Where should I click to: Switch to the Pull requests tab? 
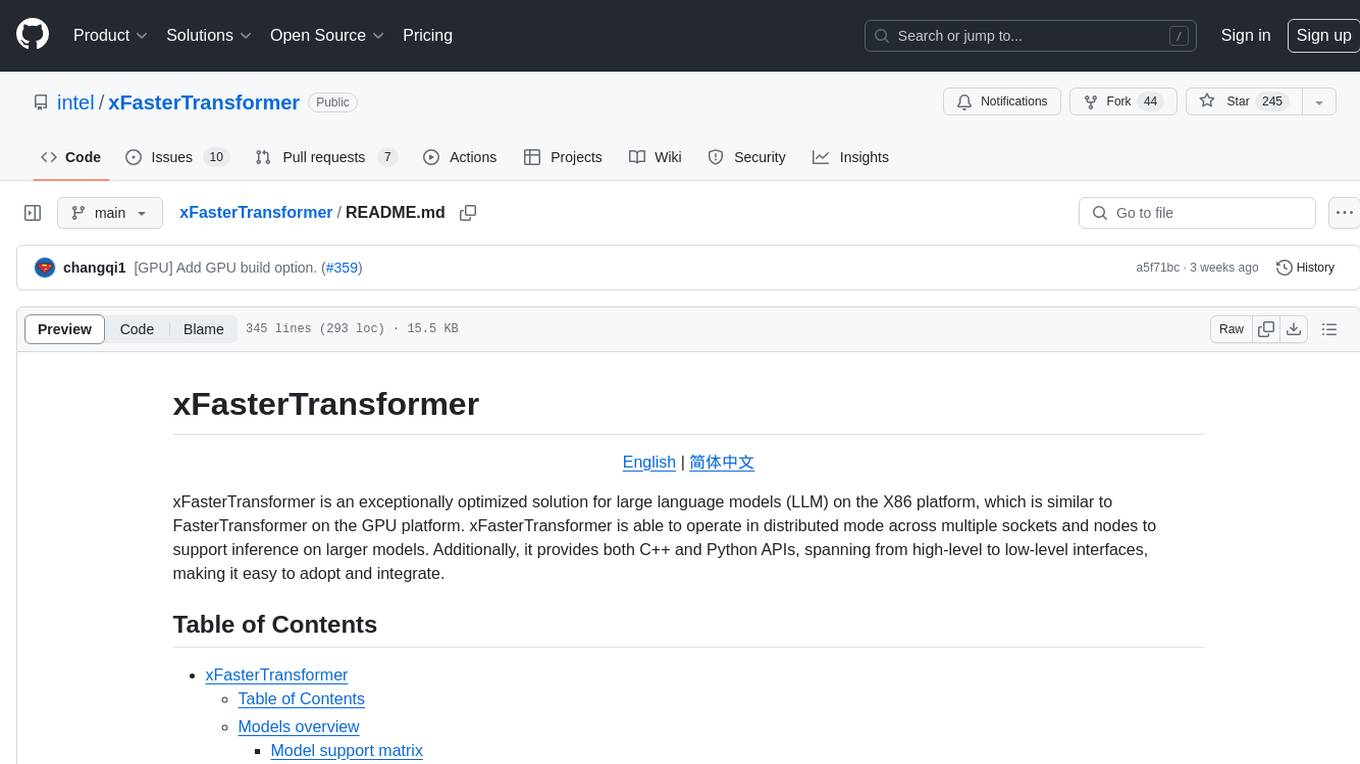click(x=326, y=157)
